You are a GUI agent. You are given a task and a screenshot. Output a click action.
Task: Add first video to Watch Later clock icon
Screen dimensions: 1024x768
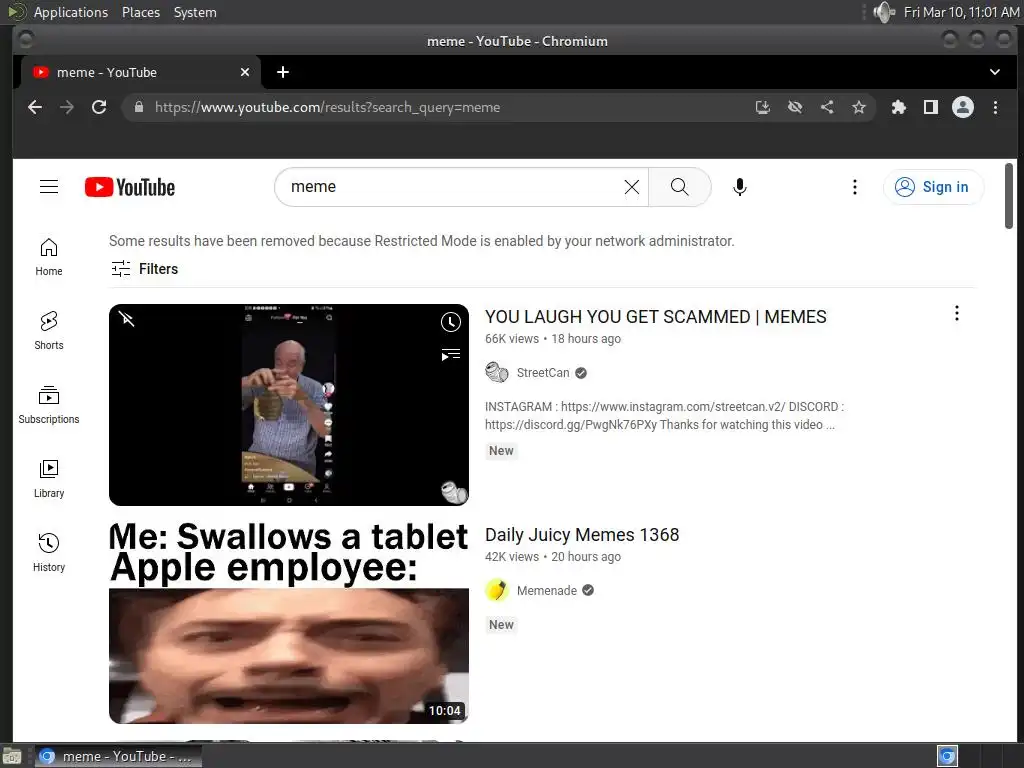[451, 322]
